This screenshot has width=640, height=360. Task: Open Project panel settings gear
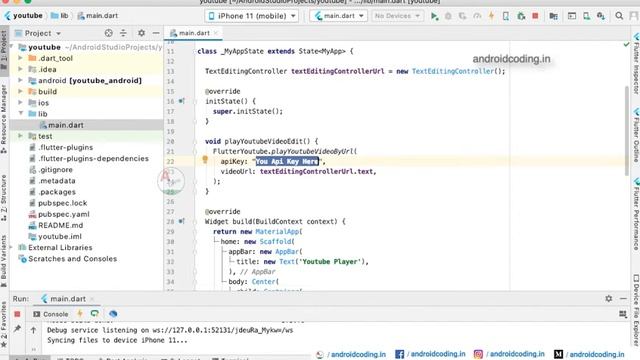coord(141,33)
